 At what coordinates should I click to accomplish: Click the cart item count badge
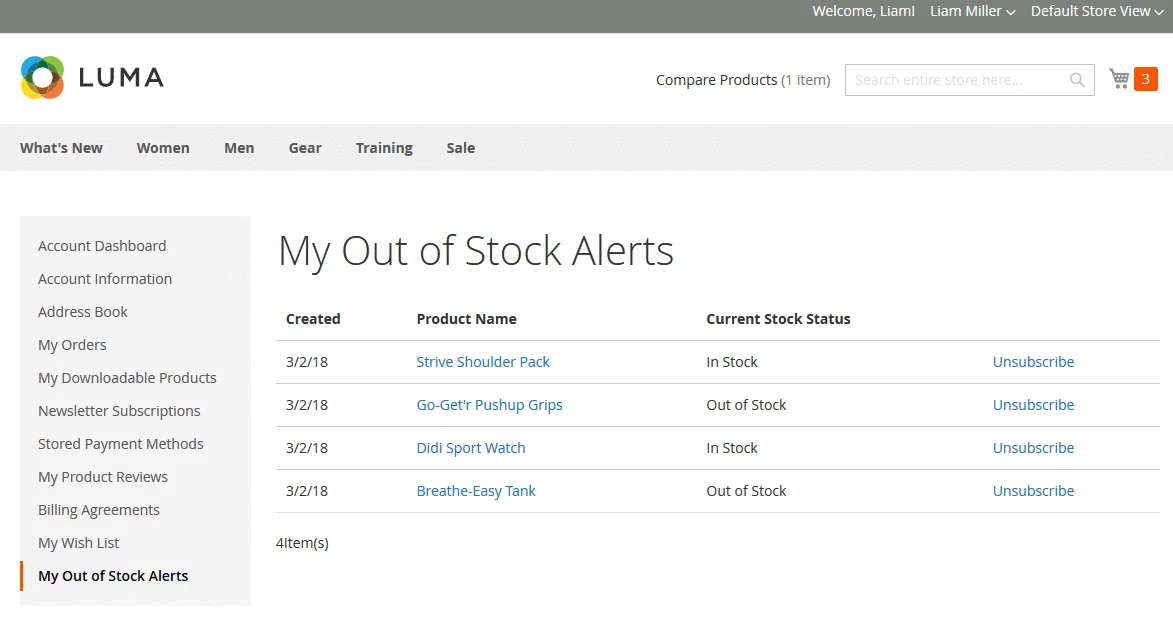[1145, 79]
